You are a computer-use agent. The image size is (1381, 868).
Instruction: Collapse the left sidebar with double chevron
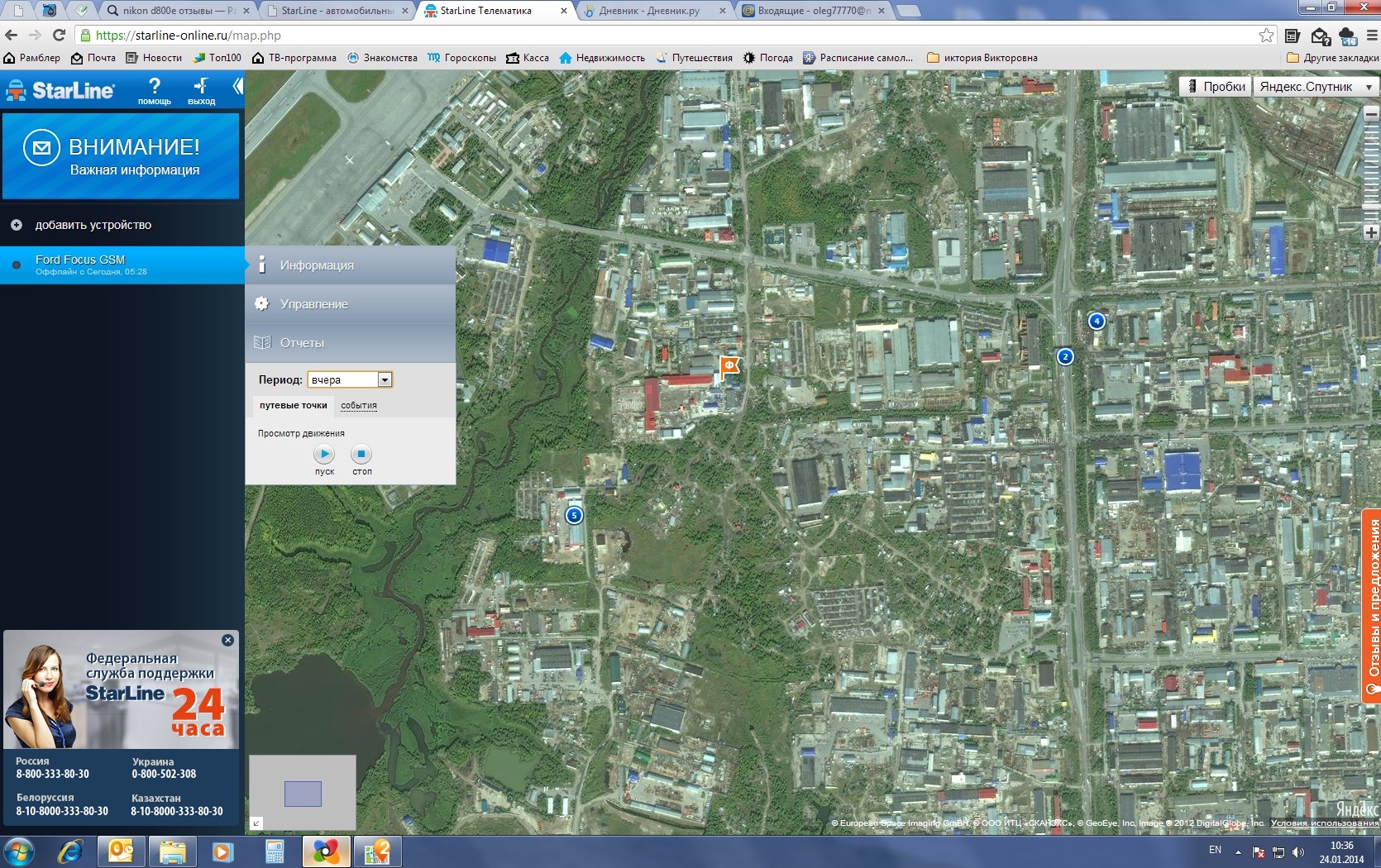(x=237, y=86)
